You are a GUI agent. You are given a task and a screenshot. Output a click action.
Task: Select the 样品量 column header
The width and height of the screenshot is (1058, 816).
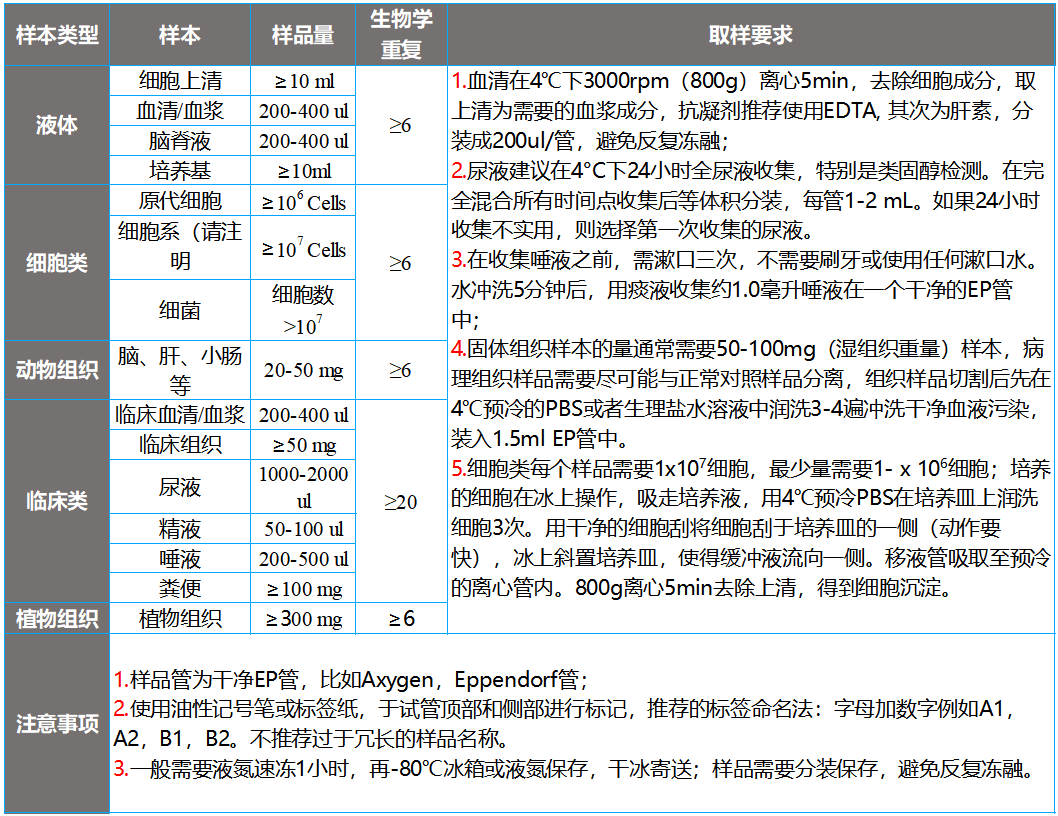tap(303, 35)
